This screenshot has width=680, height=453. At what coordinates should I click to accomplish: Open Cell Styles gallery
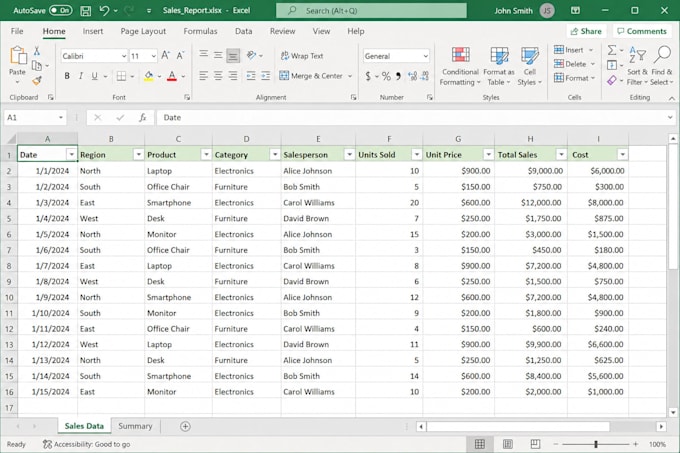(x=530, y=66)
